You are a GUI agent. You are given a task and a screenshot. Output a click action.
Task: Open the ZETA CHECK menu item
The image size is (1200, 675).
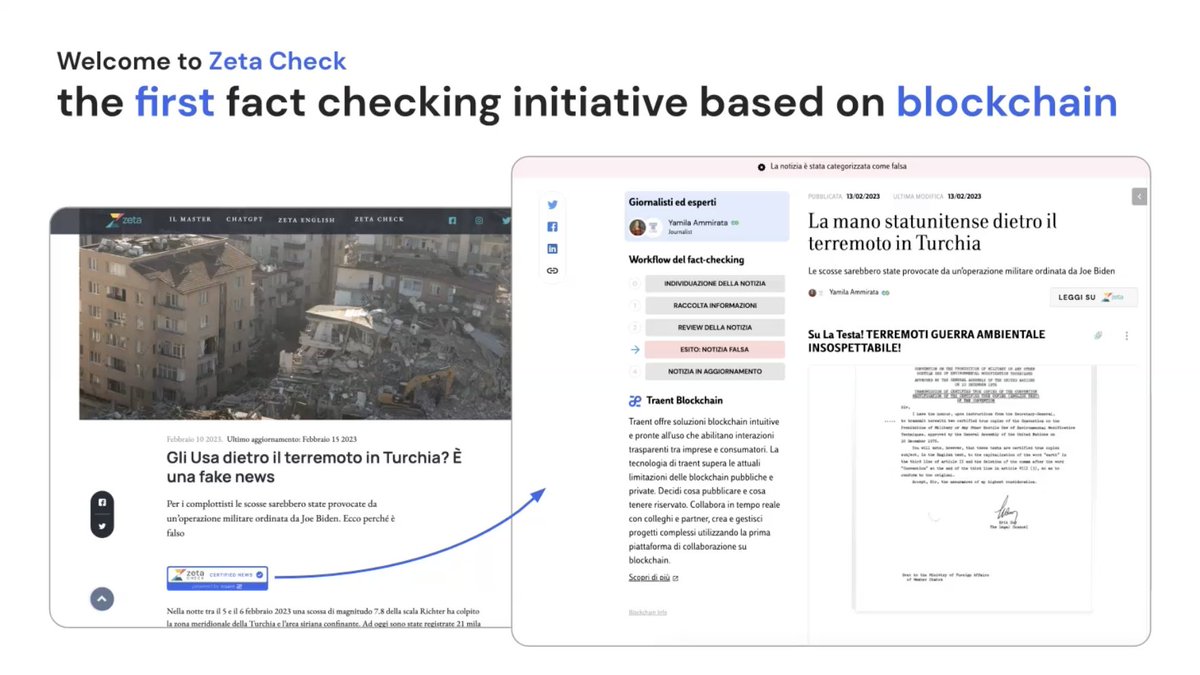point(379,220)
